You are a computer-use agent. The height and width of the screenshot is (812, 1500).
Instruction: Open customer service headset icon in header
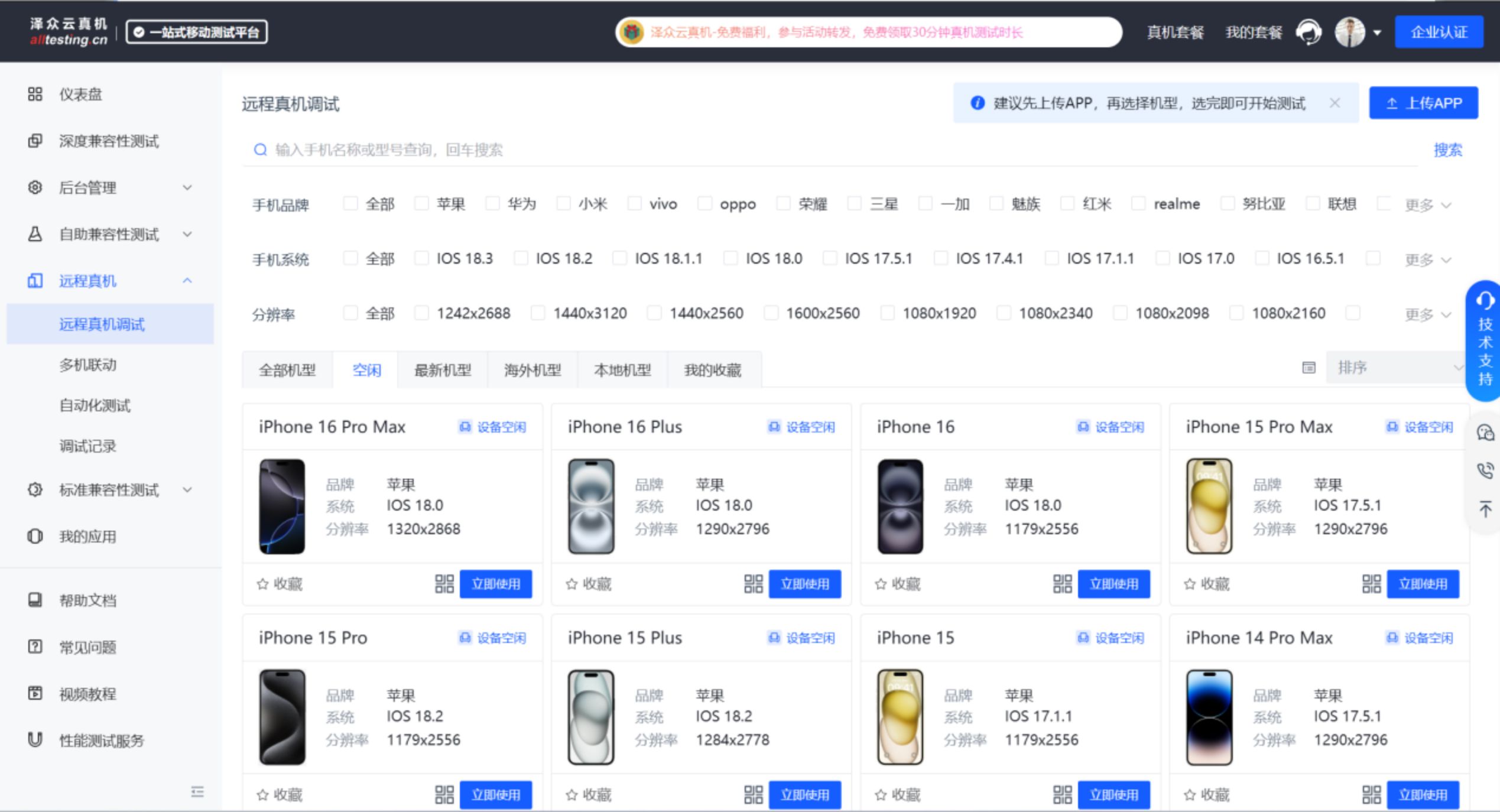[1309, 32]
